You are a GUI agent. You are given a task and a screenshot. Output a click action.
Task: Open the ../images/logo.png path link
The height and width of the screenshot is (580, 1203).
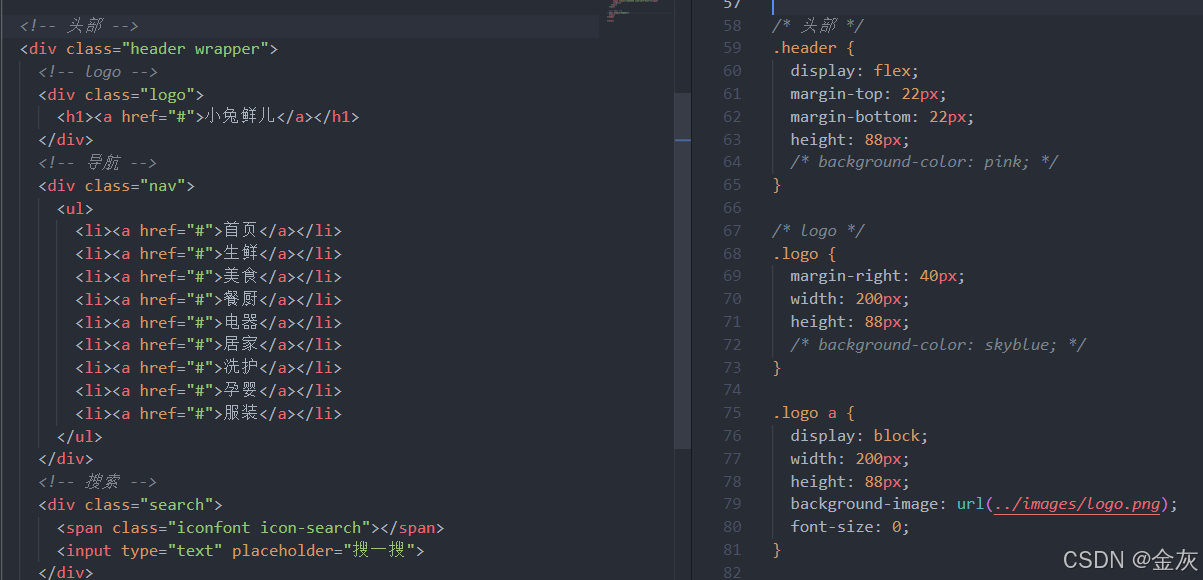(1077, 504)
